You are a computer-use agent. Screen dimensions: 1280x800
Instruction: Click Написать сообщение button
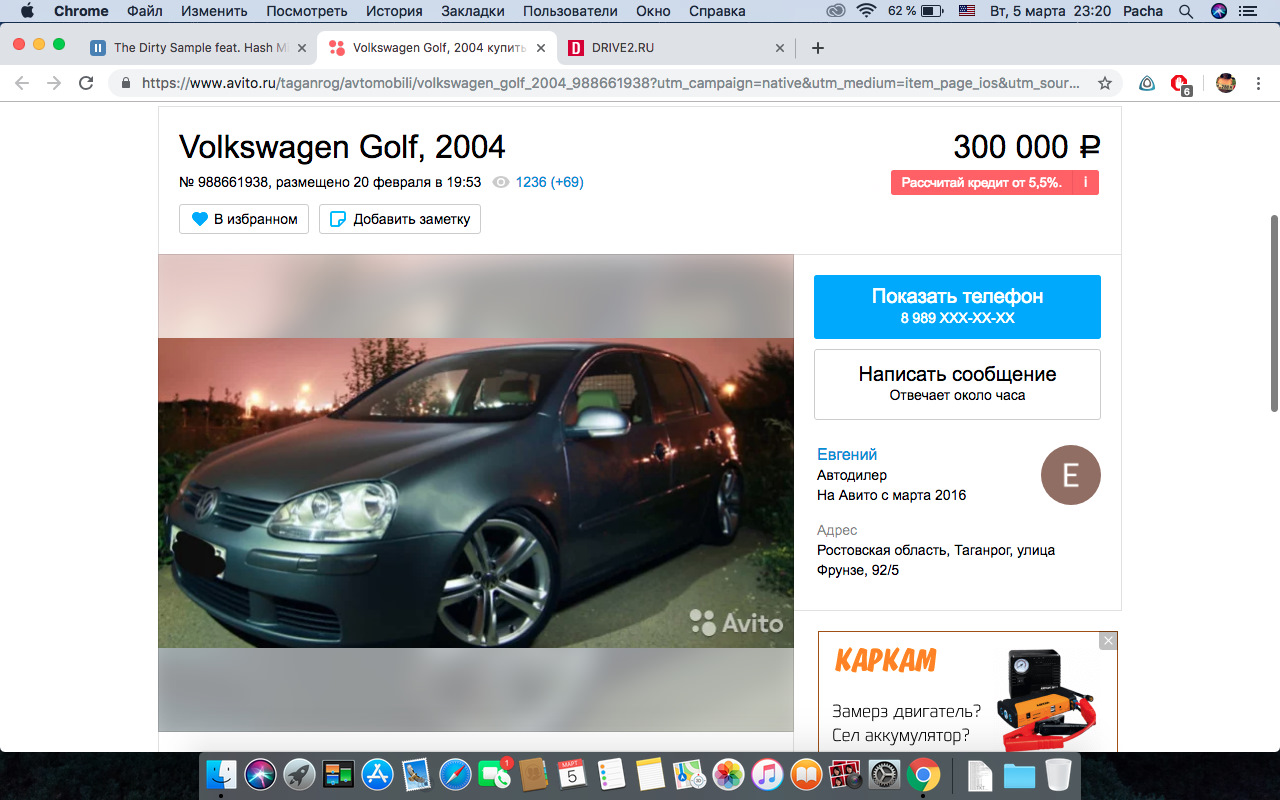point(957,384)
